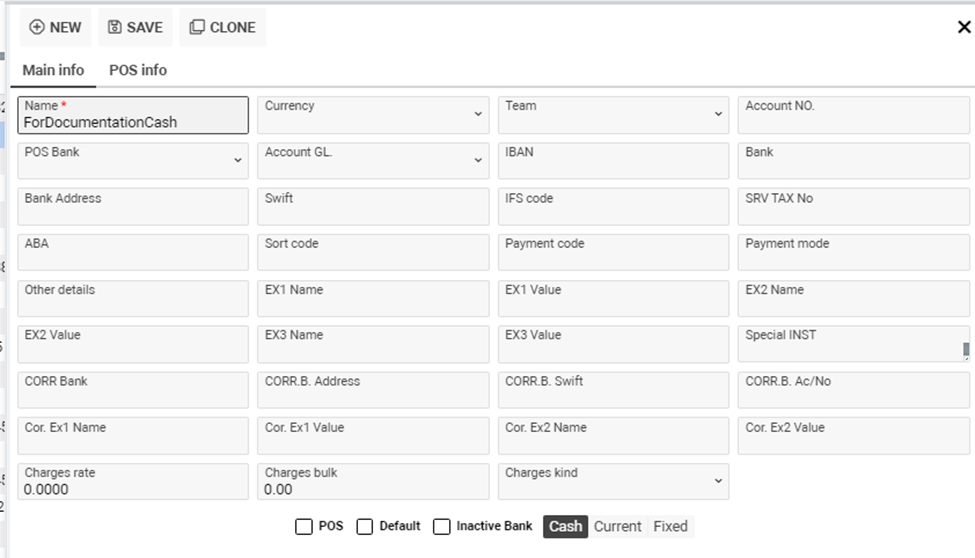Screen dimensions: 975x558
Task: Expand the Team dropdown
Action: [x=613, y=115]
